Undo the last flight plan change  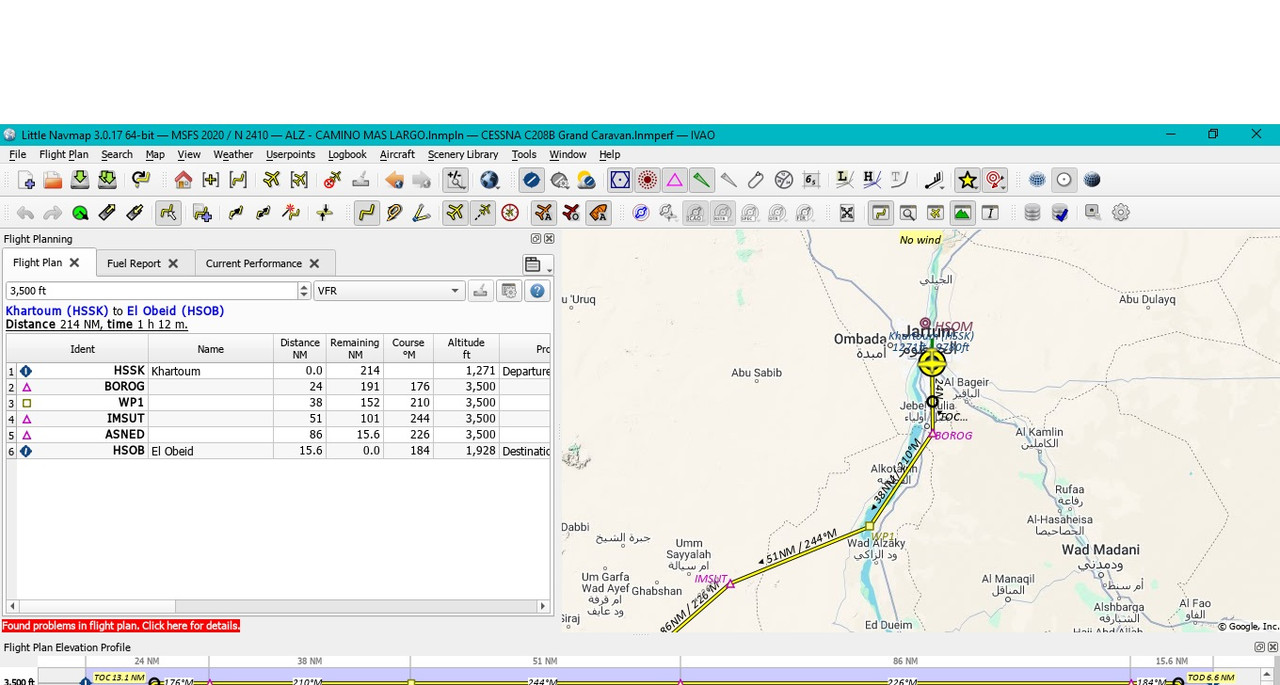(25, 213)
